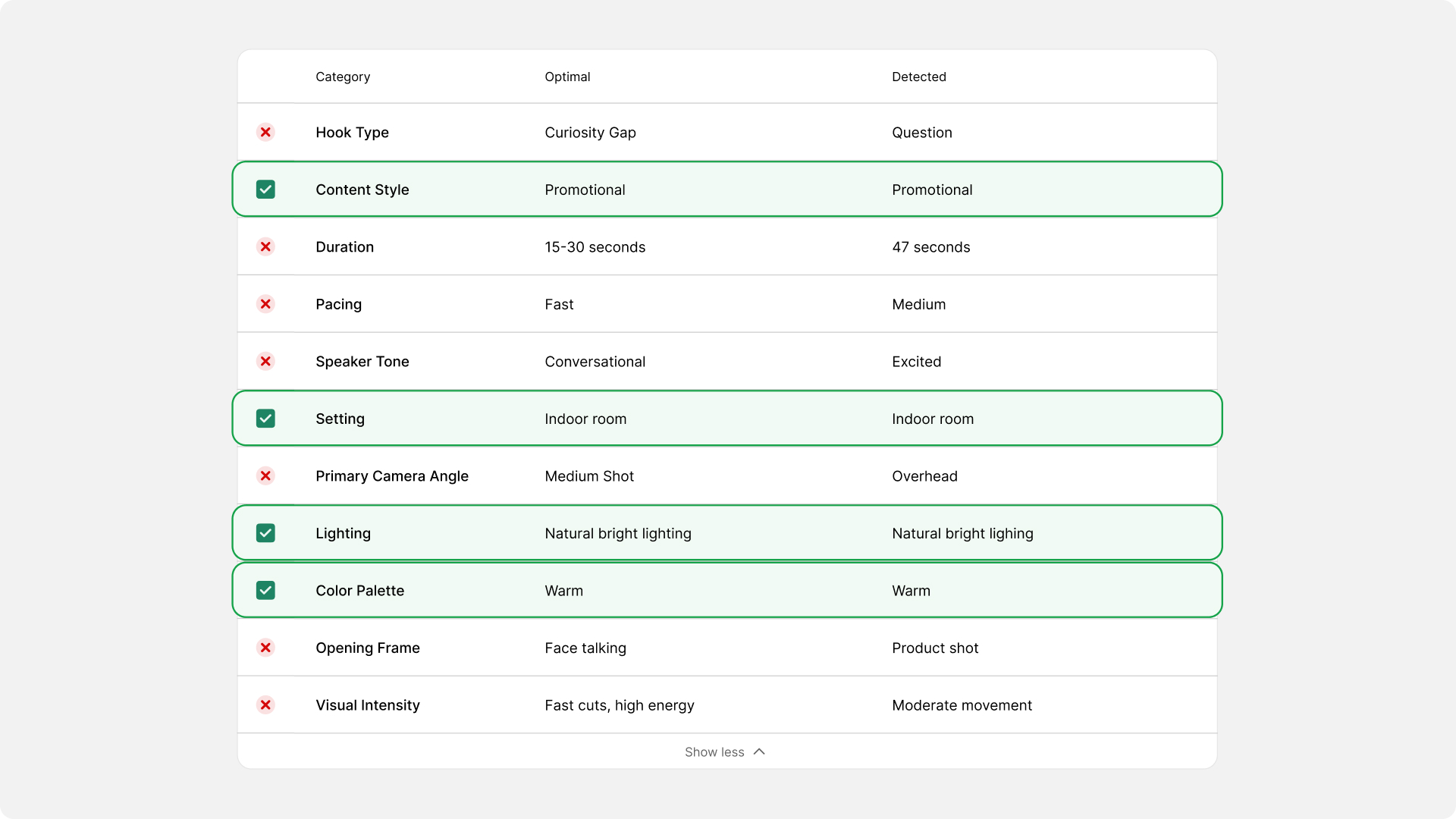
Task: Click the Primary Camera Angle label
Action: (391, 476)
